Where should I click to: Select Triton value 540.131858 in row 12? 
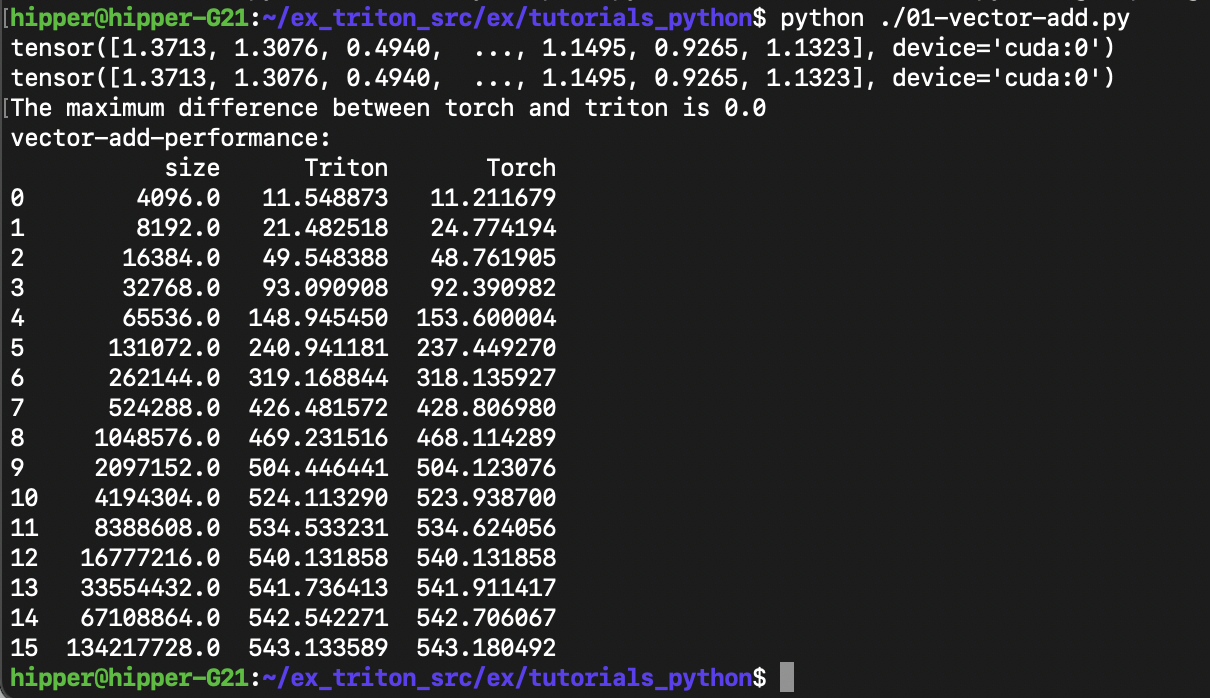coord(318,558)
